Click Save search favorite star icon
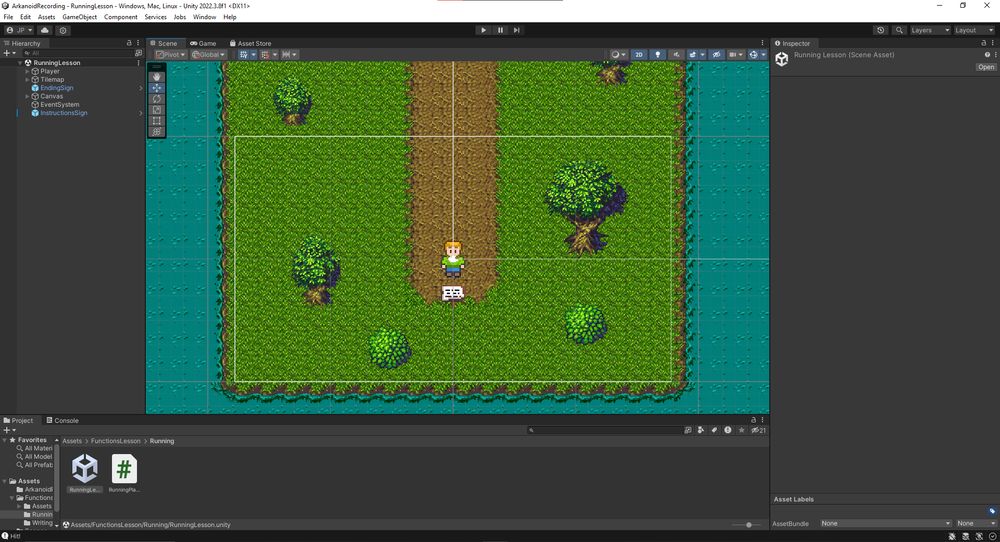Screen dimensions: 1000x542 point(741,430)
